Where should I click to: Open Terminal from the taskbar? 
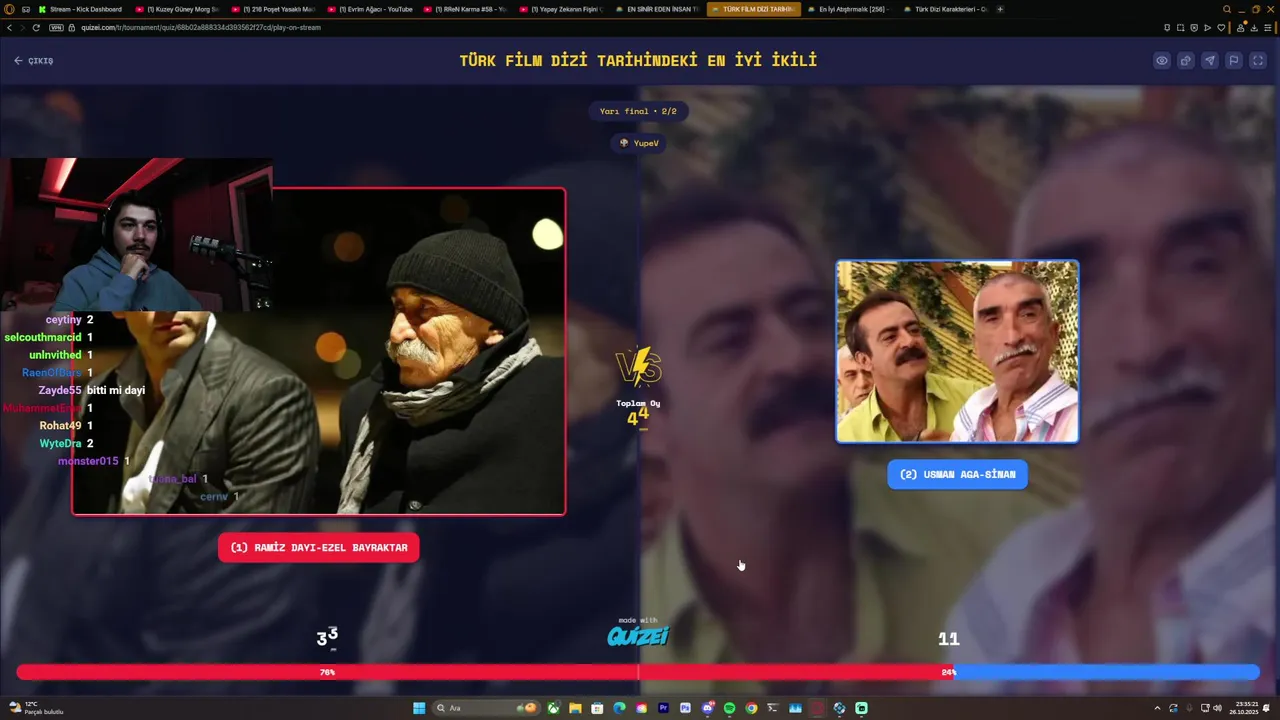(773, 708)
